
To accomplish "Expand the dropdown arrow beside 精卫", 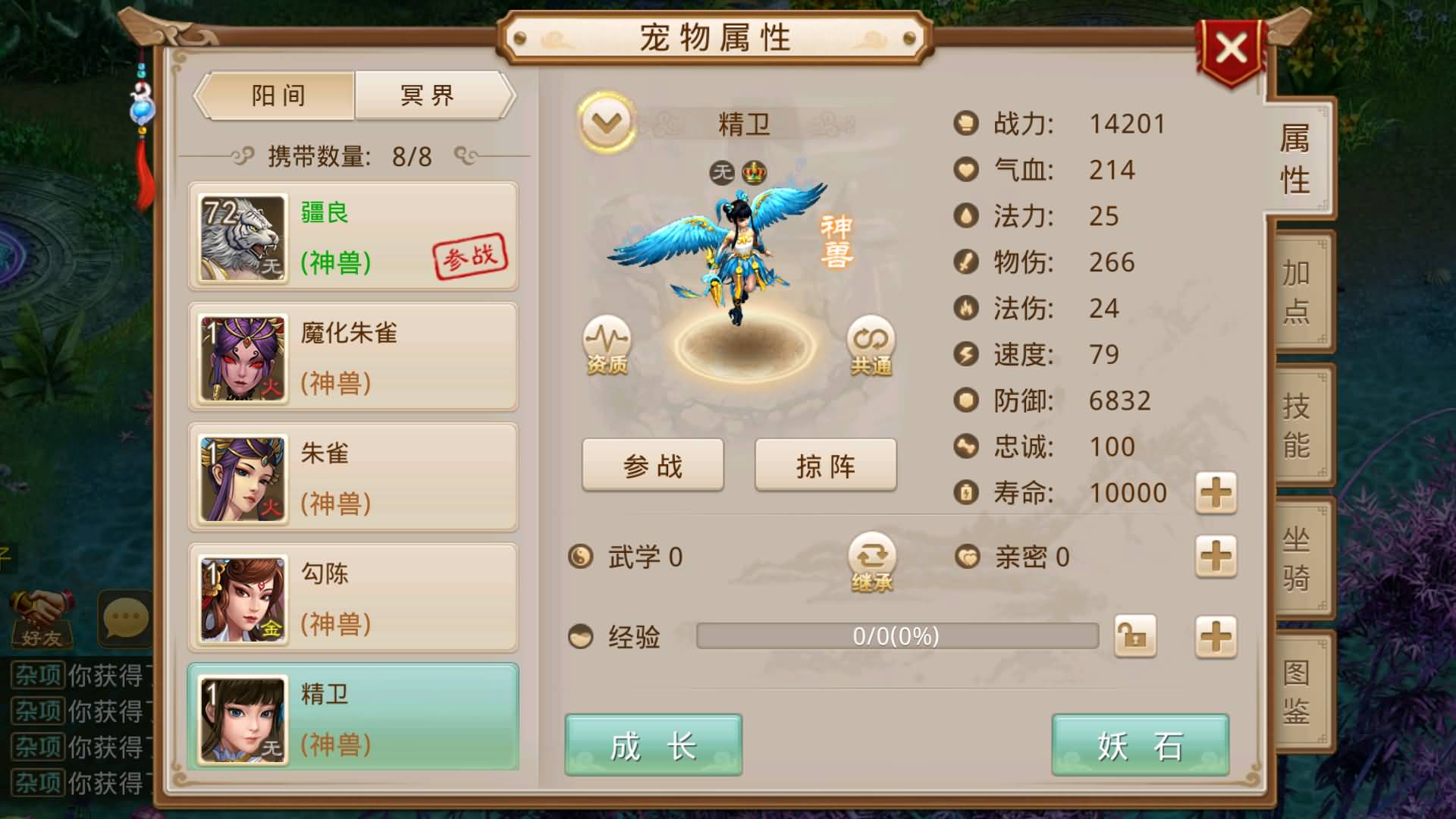I will [607, 122].
